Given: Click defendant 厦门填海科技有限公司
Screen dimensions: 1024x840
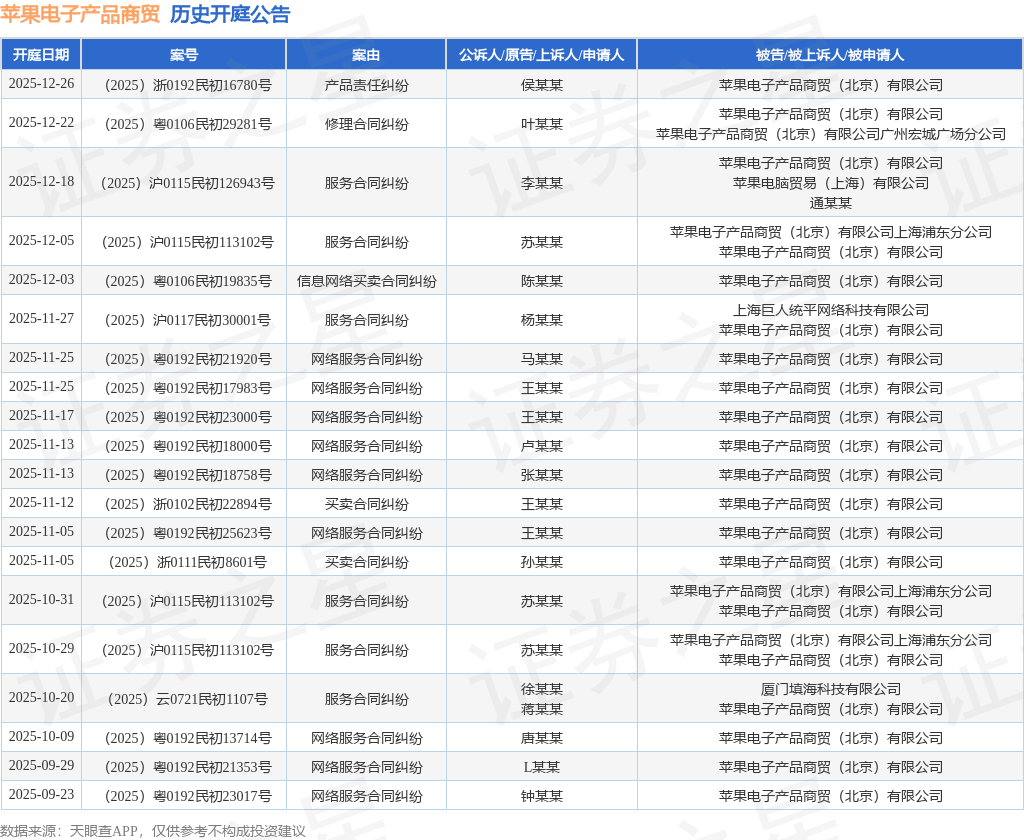Looking at the screenshot, I should tap(831, 689).
